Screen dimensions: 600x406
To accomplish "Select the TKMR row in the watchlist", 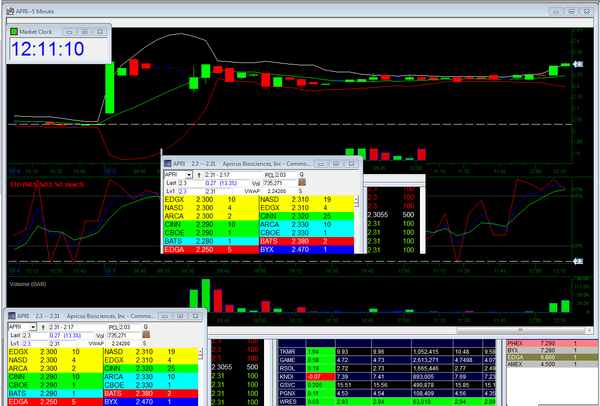I will (x=291, y=351).
